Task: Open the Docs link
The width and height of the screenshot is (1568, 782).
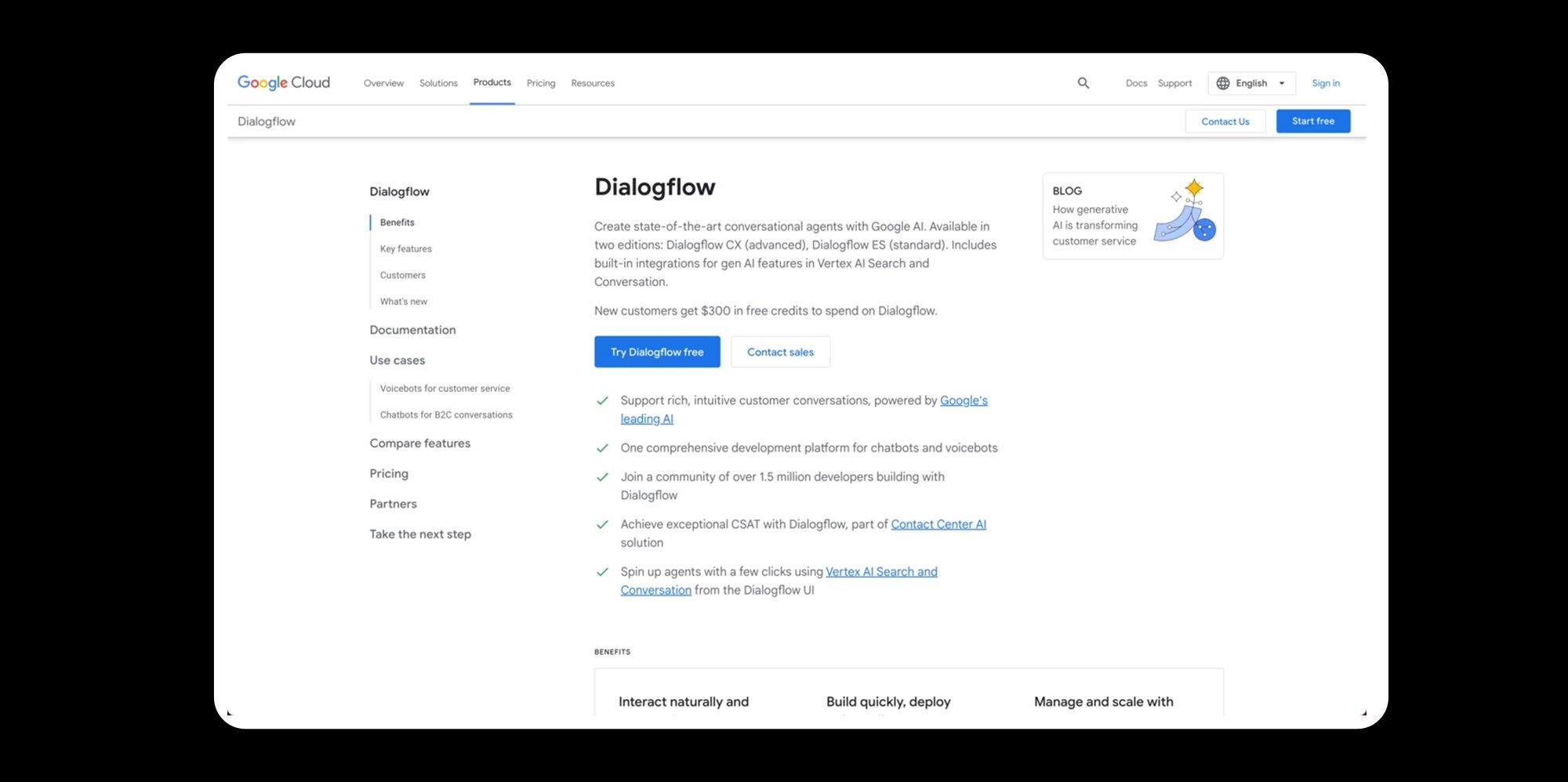Action: point(1136,83)
